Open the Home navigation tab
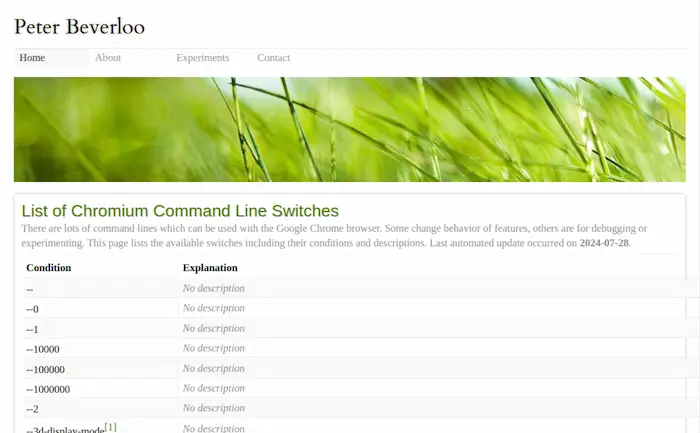 32,58
